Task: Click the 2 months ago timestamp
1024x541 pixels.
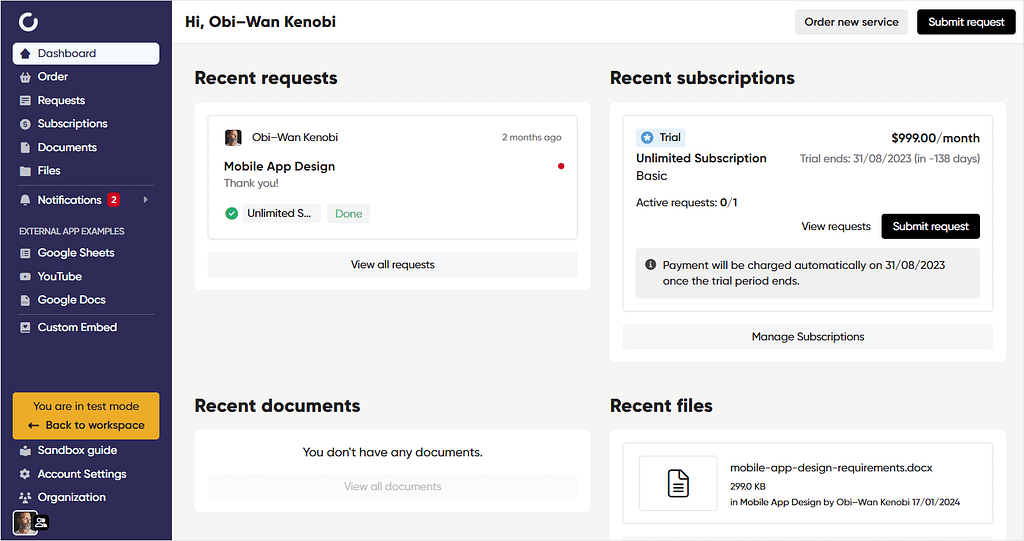Action: click(532, 137)
